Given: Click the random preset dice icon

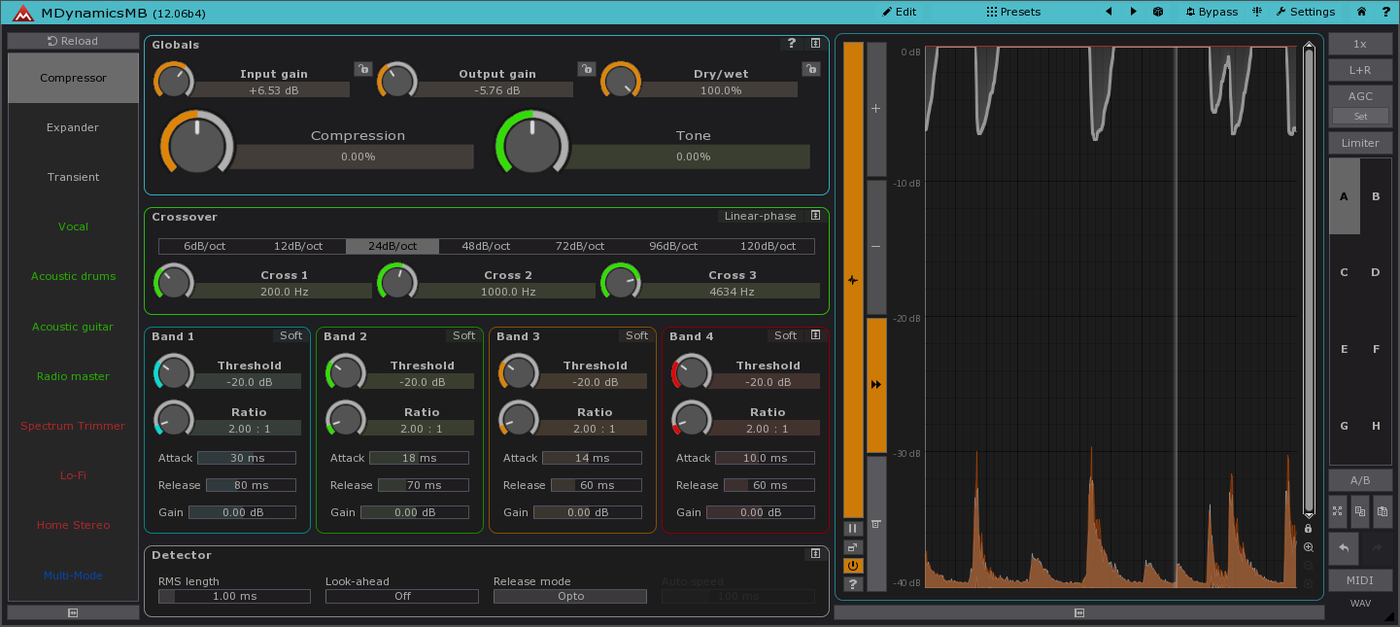Looking at the screenshot, I should pyautogui.click(x=1158, y=12).
